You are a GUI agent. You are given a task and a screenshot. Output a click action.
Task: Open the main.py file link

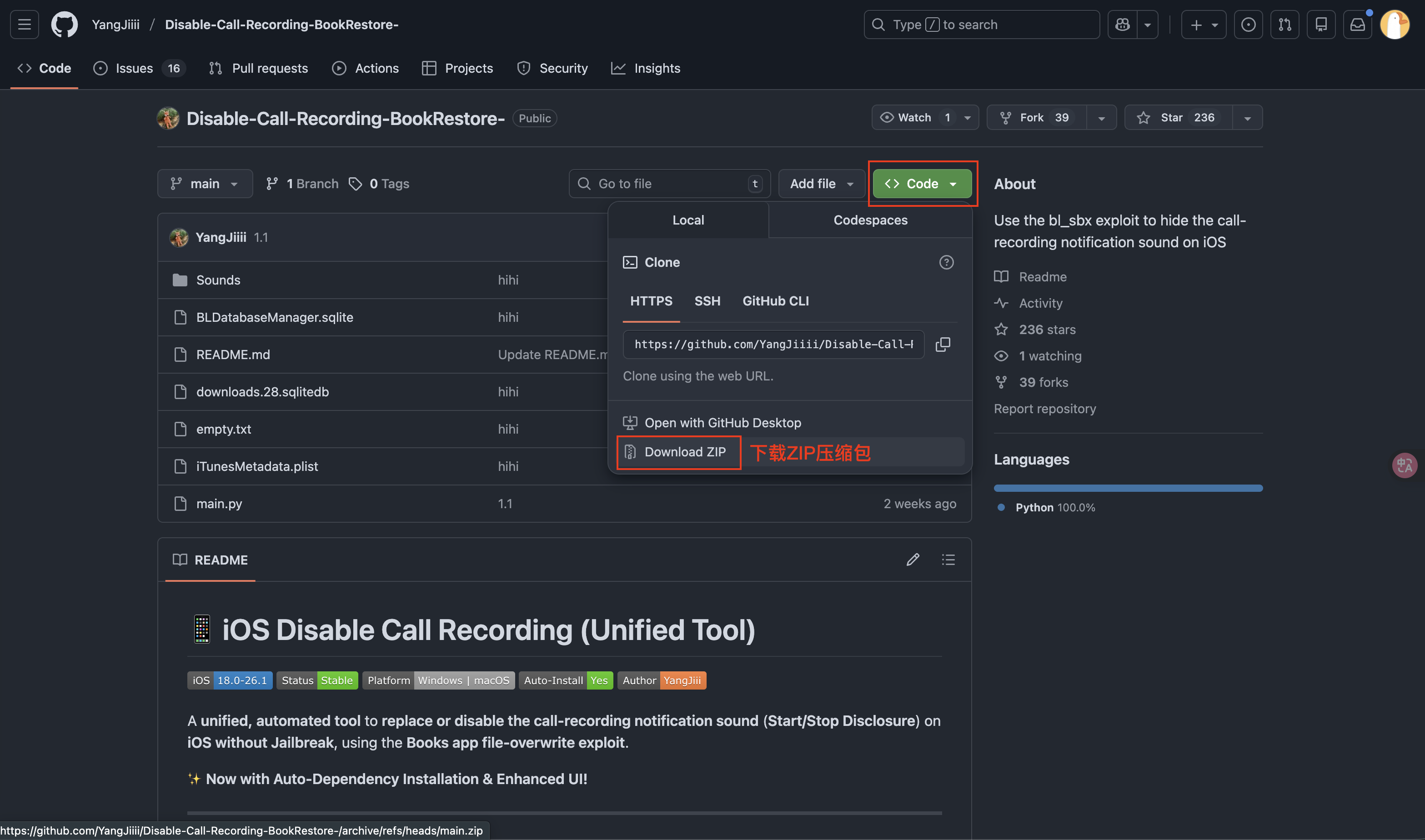pyautogui.click(x=219, y=503)
